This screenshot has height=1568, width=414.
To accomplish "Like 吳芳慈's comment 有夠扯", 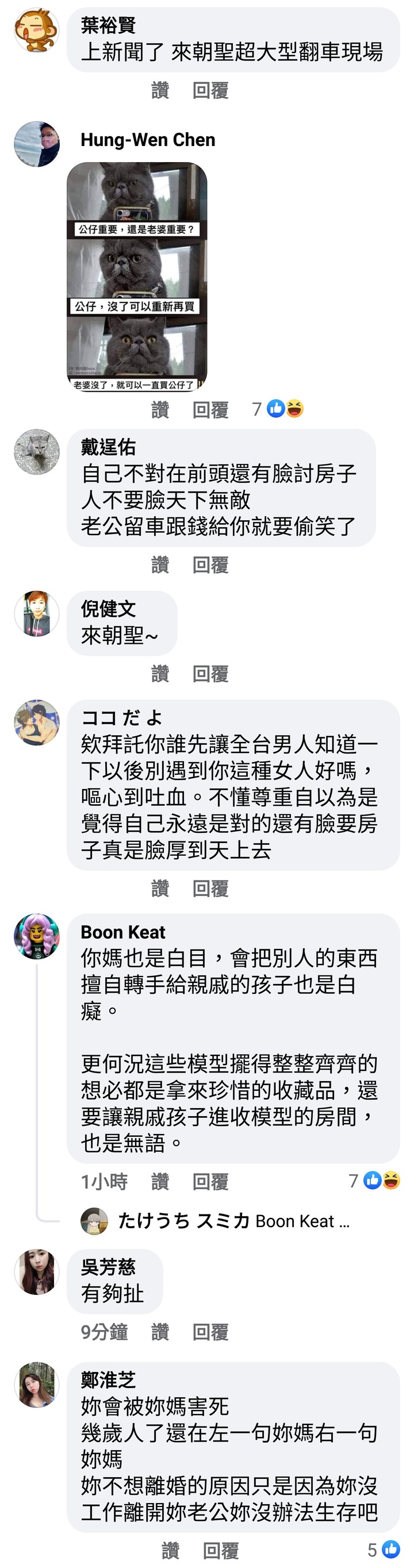I will coord(160,1332).
